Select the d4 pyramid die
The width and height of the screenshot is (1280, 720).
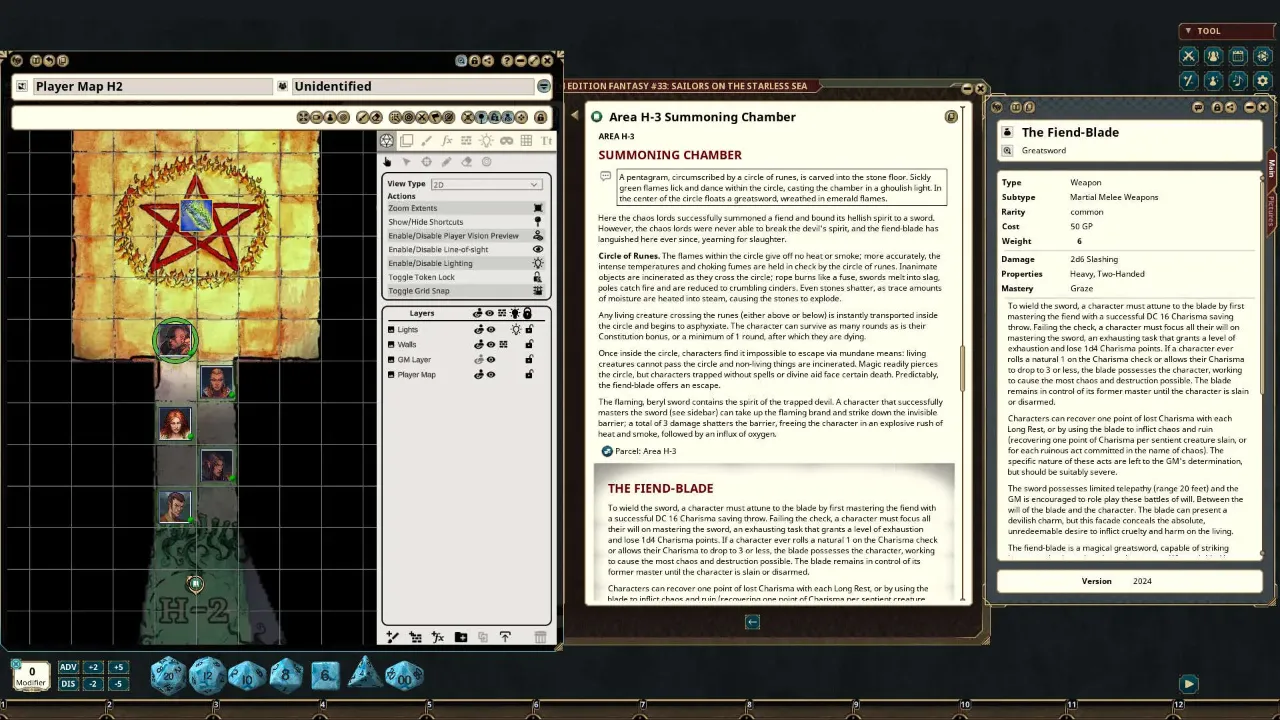(x=364, y=673)
